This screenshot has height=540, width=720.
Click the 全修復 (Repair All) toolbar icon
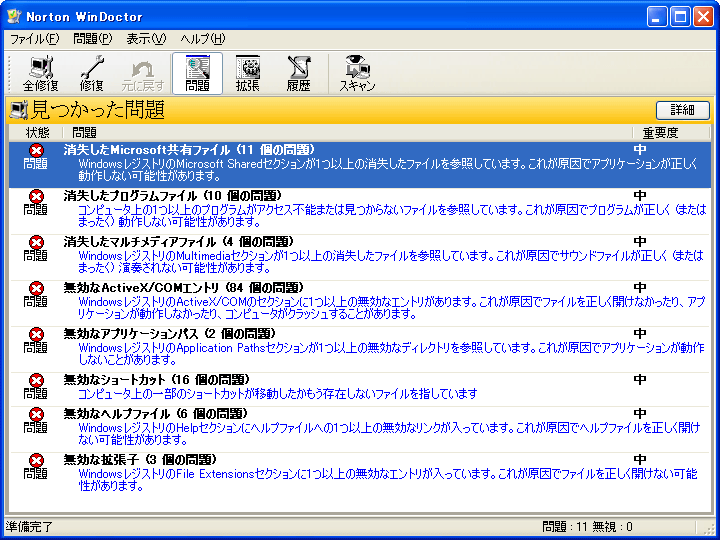pos(40,73)
